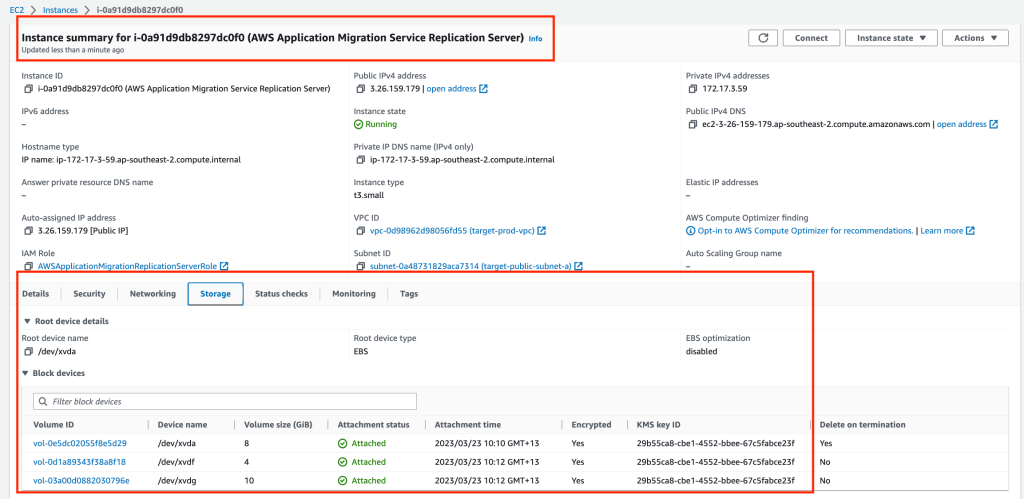Copy the Instance ID value

(27, 88)
